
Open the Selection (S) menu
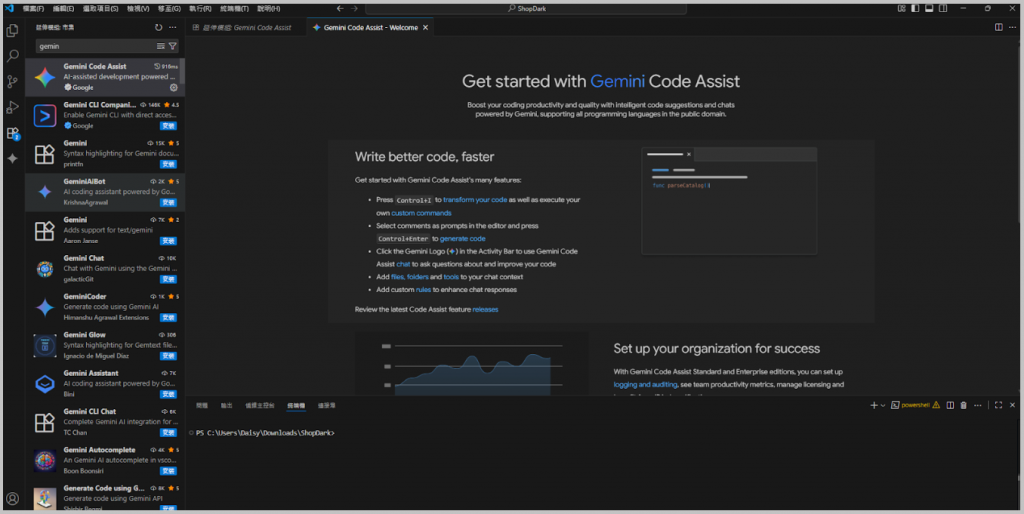(101, 8)
